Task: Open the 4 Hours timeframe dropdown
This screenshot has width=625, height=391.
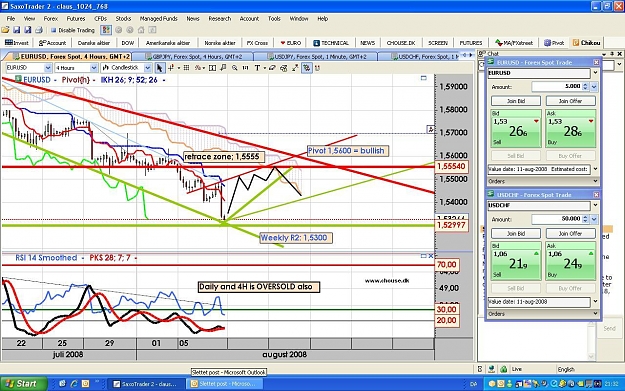Action: (94, 68)
